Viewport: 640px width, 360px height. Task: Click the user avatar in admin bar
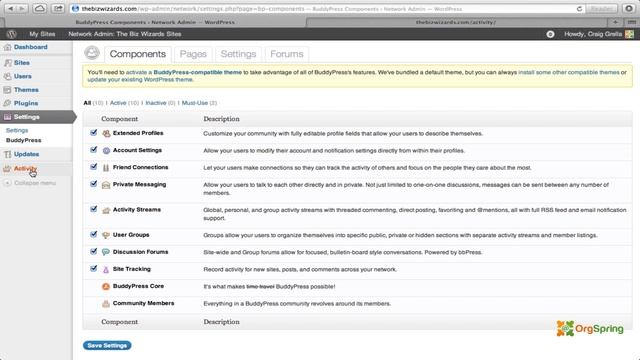[629, 34]
